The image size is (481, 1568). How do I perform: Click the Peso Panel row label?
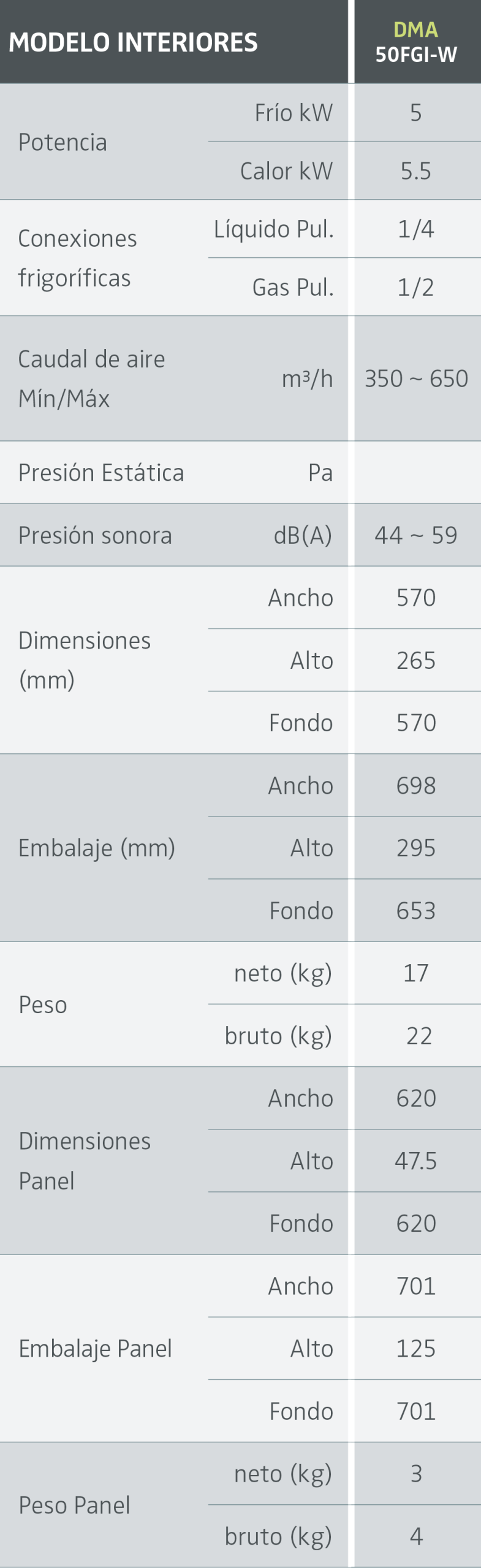pos(74,1505)
